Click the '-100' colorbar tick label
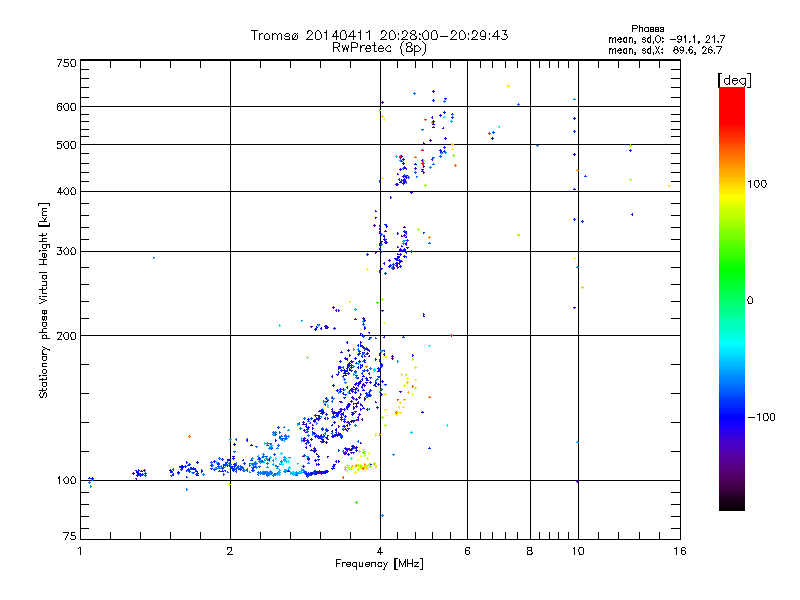 [761, 417]
